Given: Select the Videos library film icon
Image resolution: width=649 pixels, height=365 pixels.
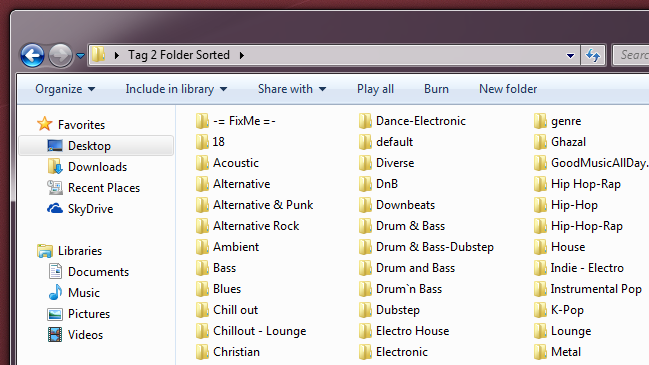Looking at the screenshot, I should coord(55,334).
